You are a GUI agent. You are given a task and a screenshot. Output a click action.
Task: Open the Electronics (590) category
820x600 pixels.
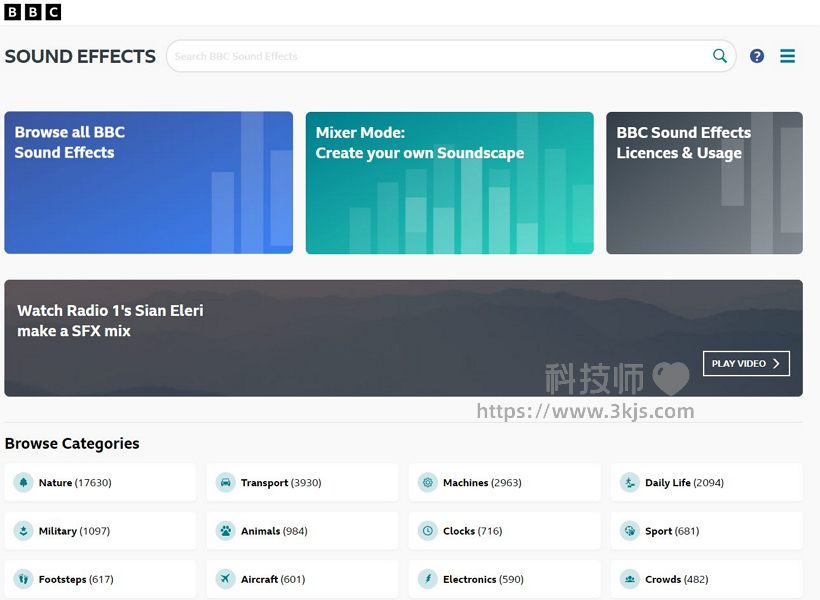505,579
